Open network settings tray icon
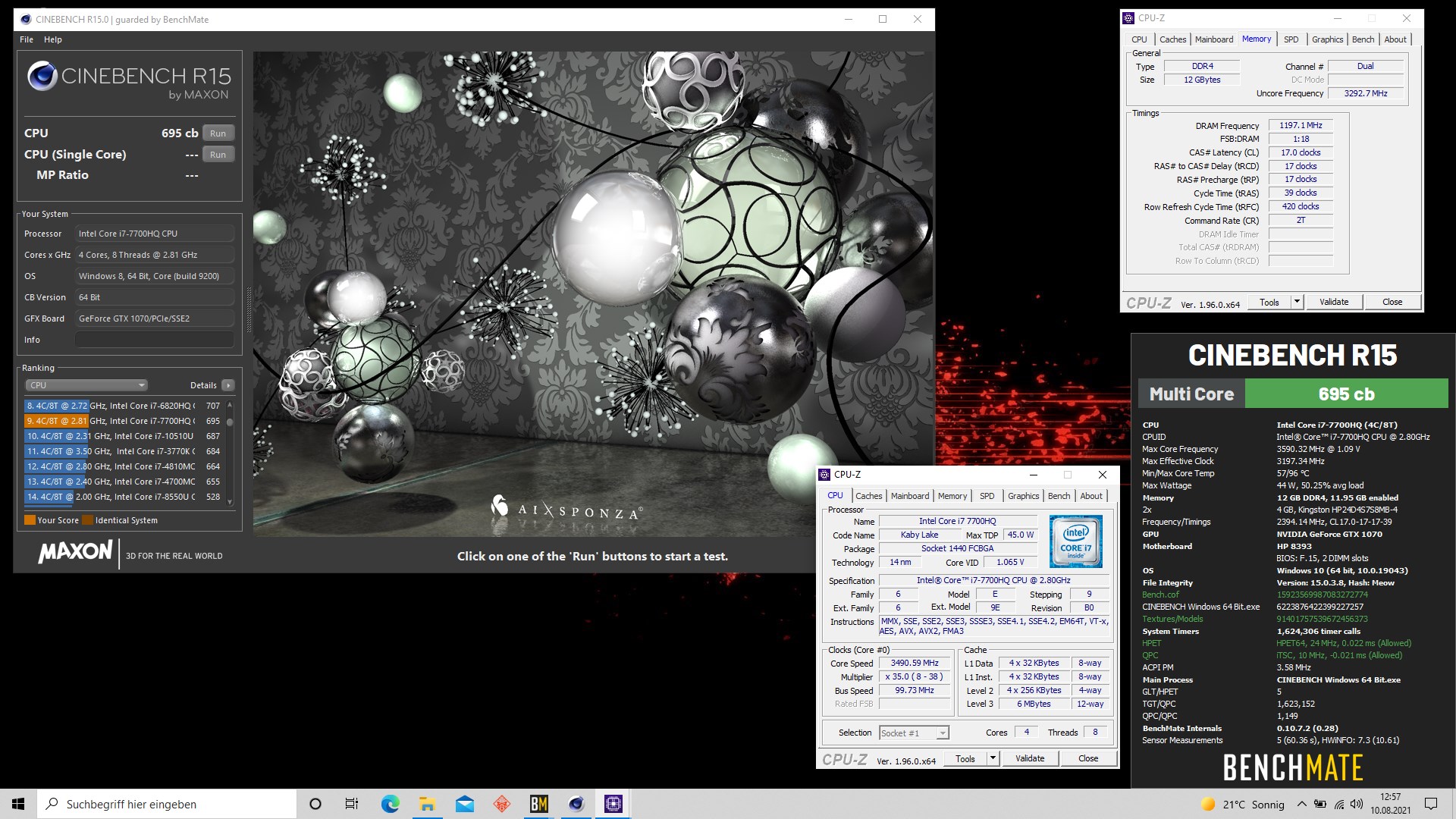The image size is (1456, 819). (x=1339, y=804)
